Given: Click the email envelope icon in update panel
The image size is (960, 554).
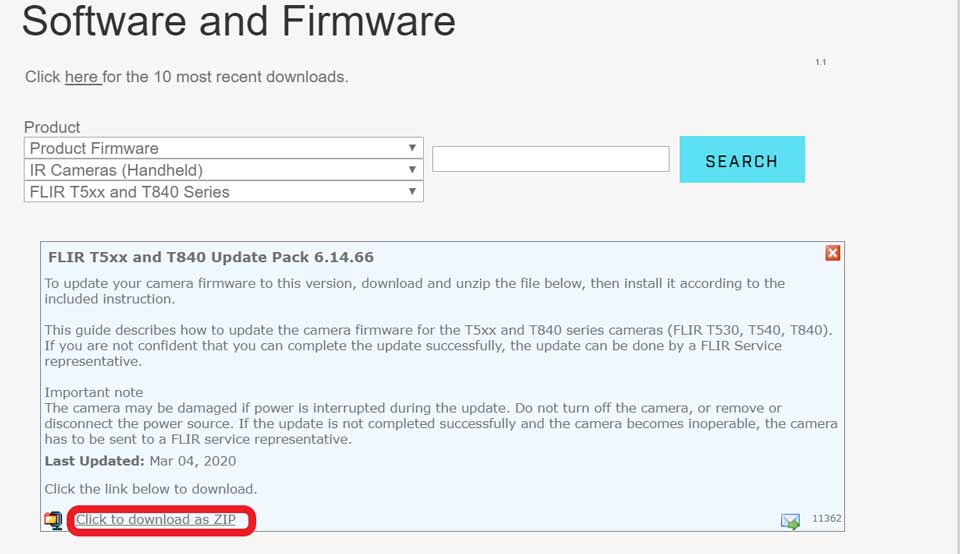Looking at the screenshot, I should [x=790, y=521].
